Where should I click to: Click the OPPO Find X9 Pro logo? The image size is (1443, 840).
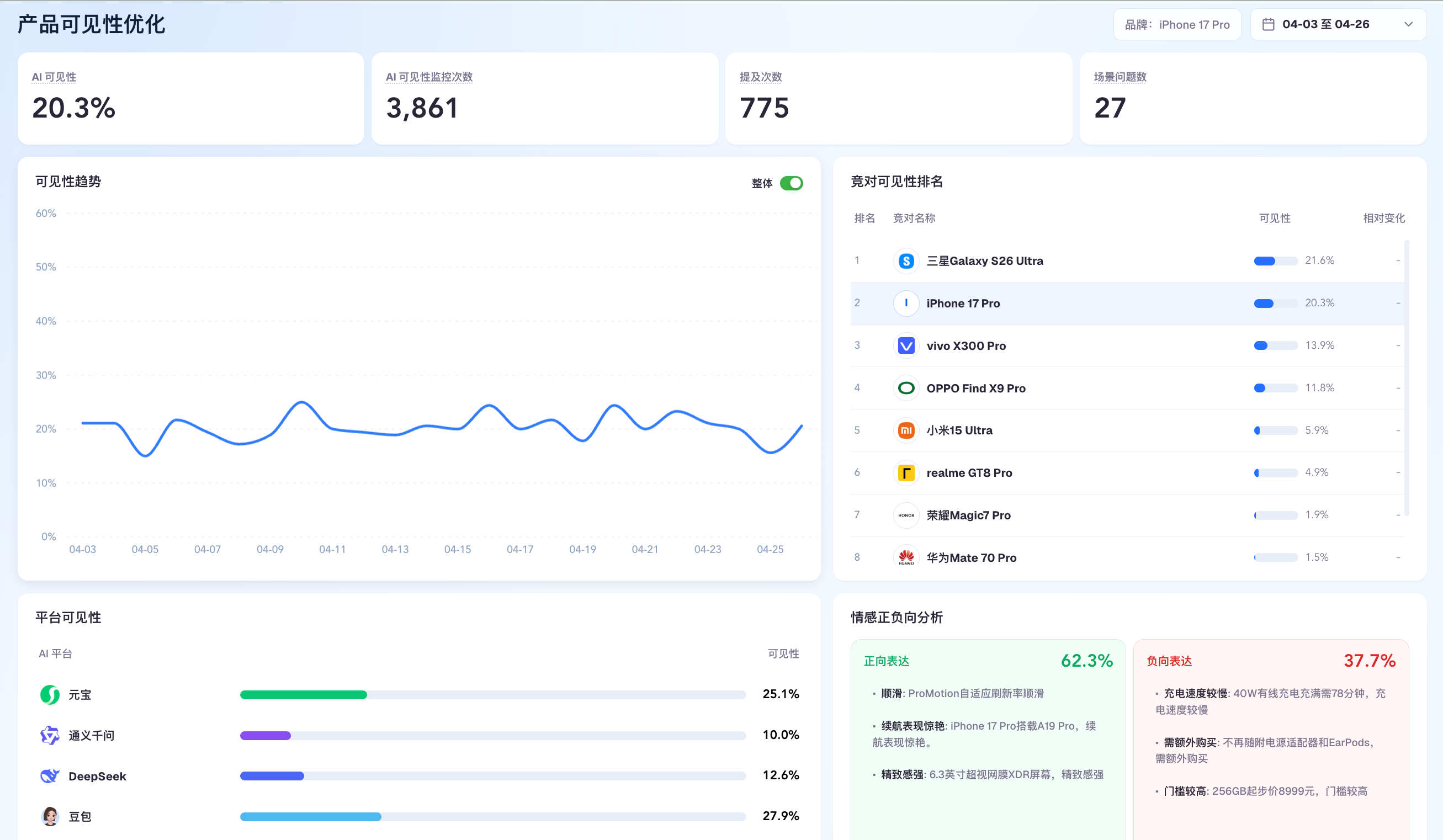pyautogui.click(x=906, y=388)
